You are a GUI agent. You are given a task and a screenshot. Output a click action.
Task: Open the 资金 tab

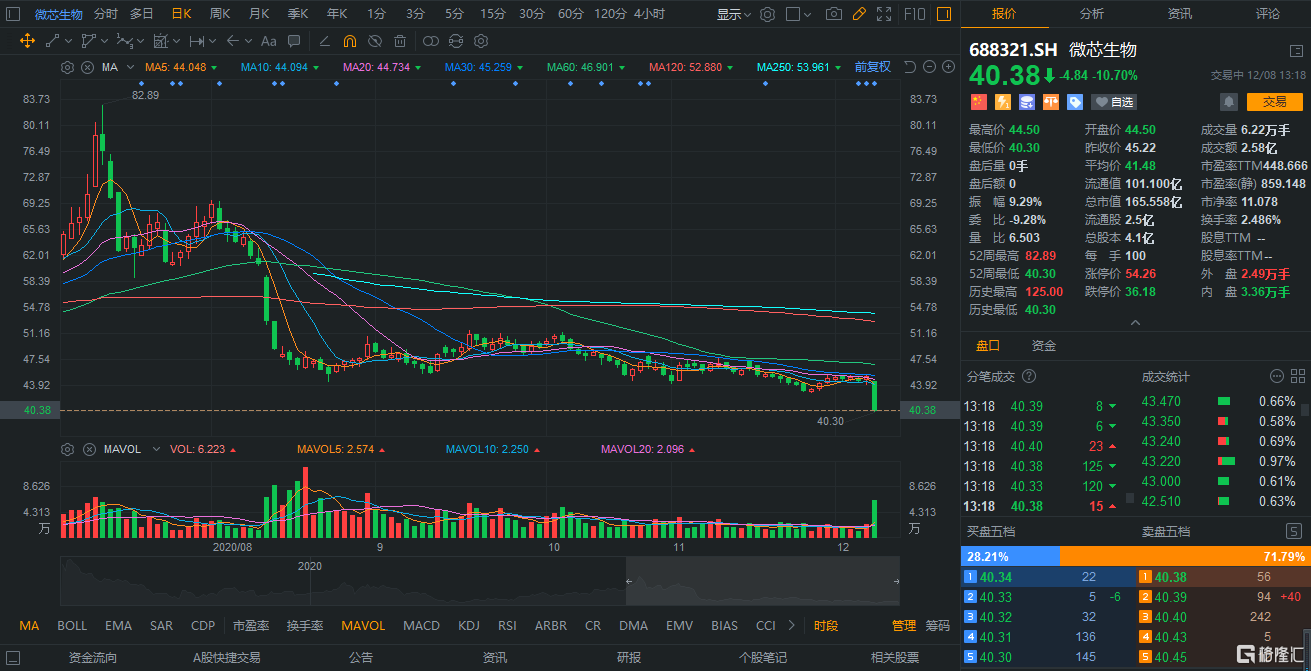click(1044, 345)
